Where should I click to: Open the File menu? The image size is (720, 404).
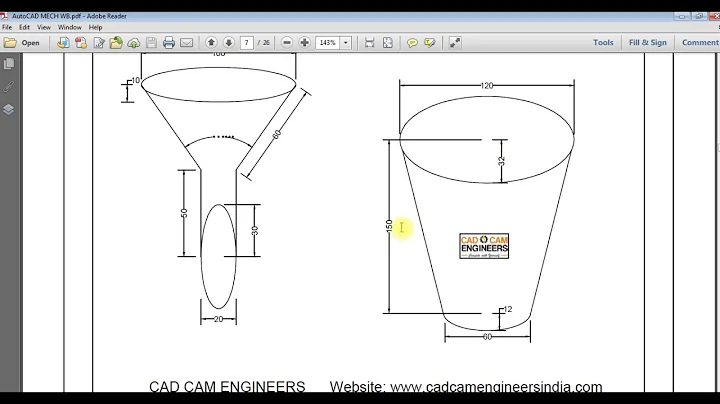[7, 28]
